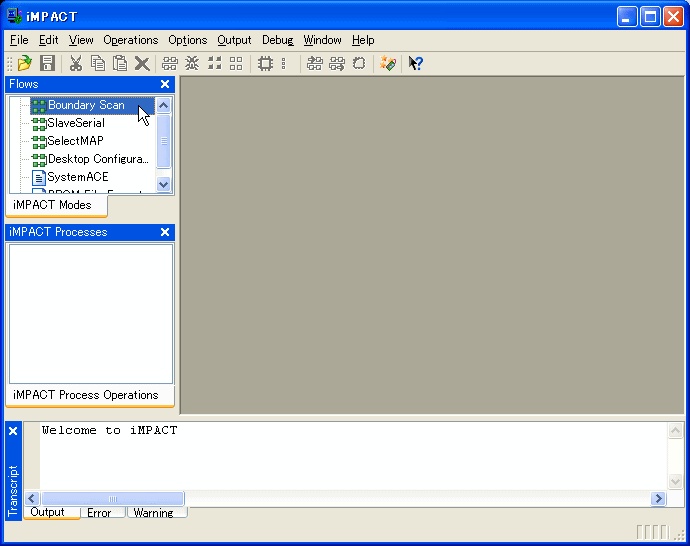
Task: Click the bug-shaped debug chain icon
Action: coord(192,63)
